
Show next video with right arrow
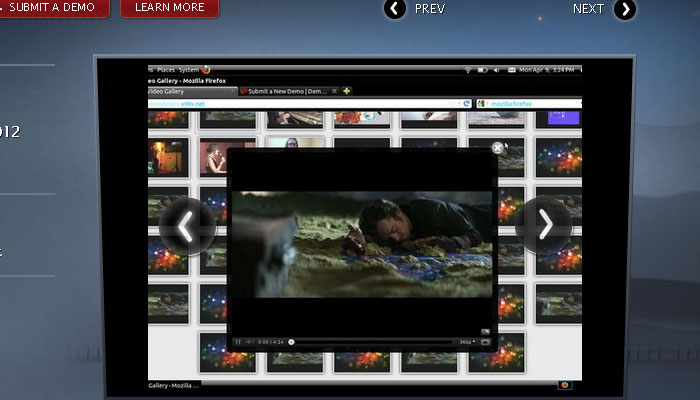click(x=544, y=225)
